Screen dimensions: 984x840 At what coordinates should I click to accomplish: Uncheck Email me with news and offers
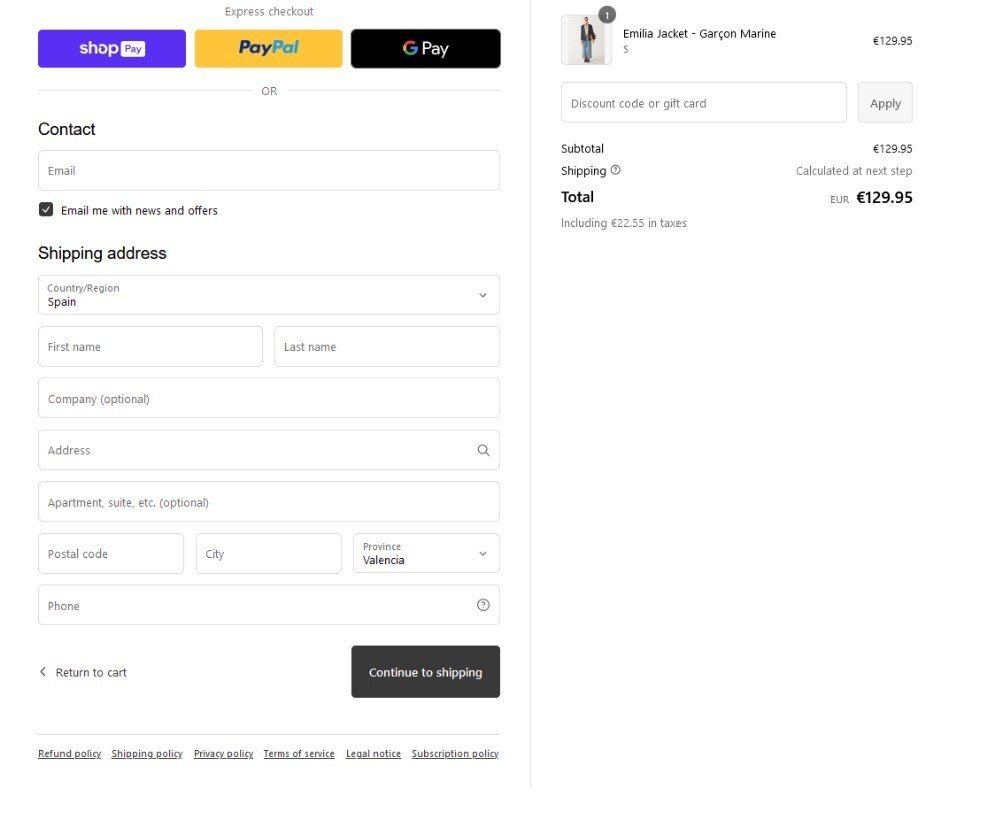tap(46, 210)
